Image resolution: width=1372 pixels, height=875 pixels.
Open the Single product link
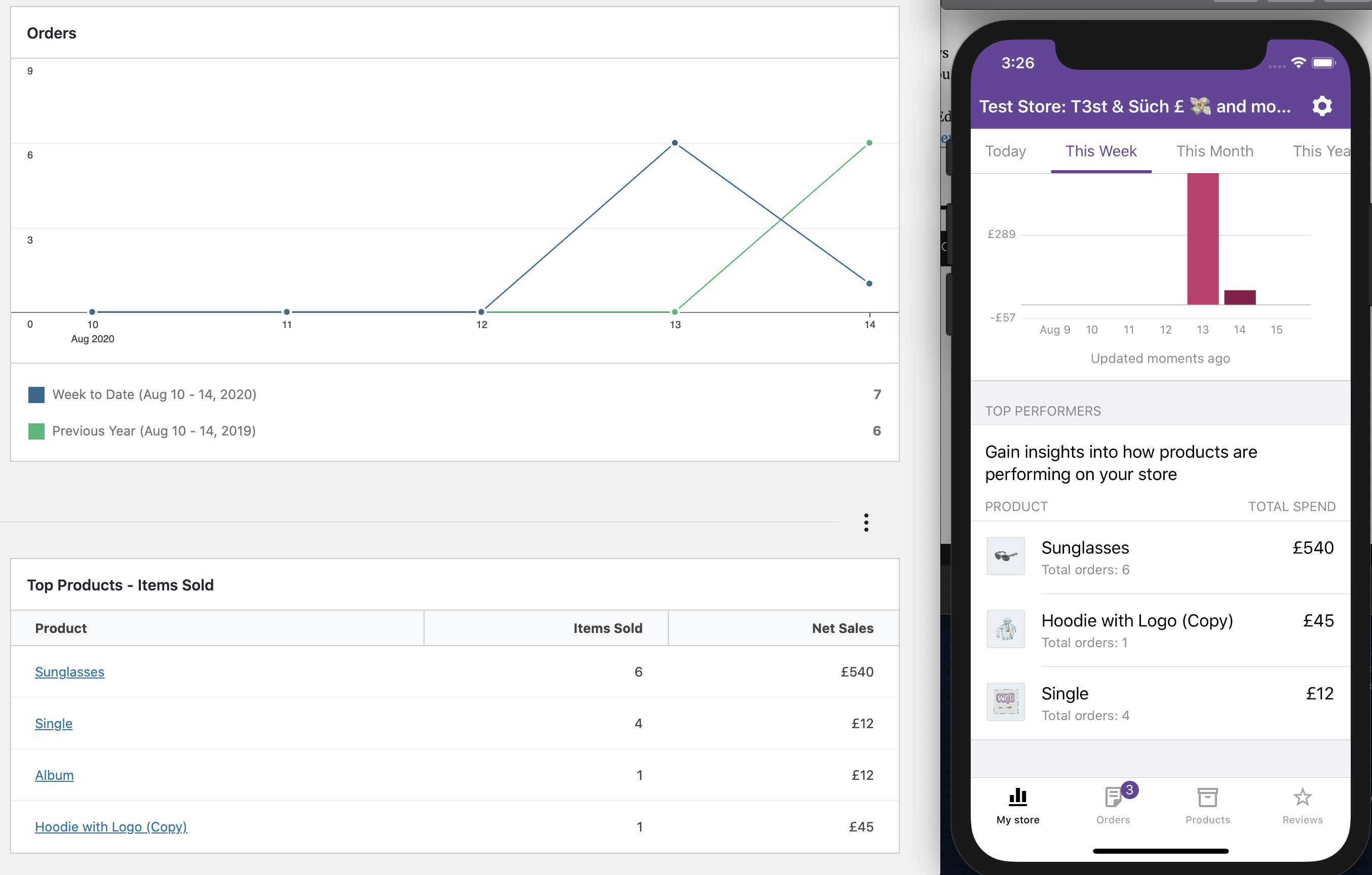click(x=54, y=724)
